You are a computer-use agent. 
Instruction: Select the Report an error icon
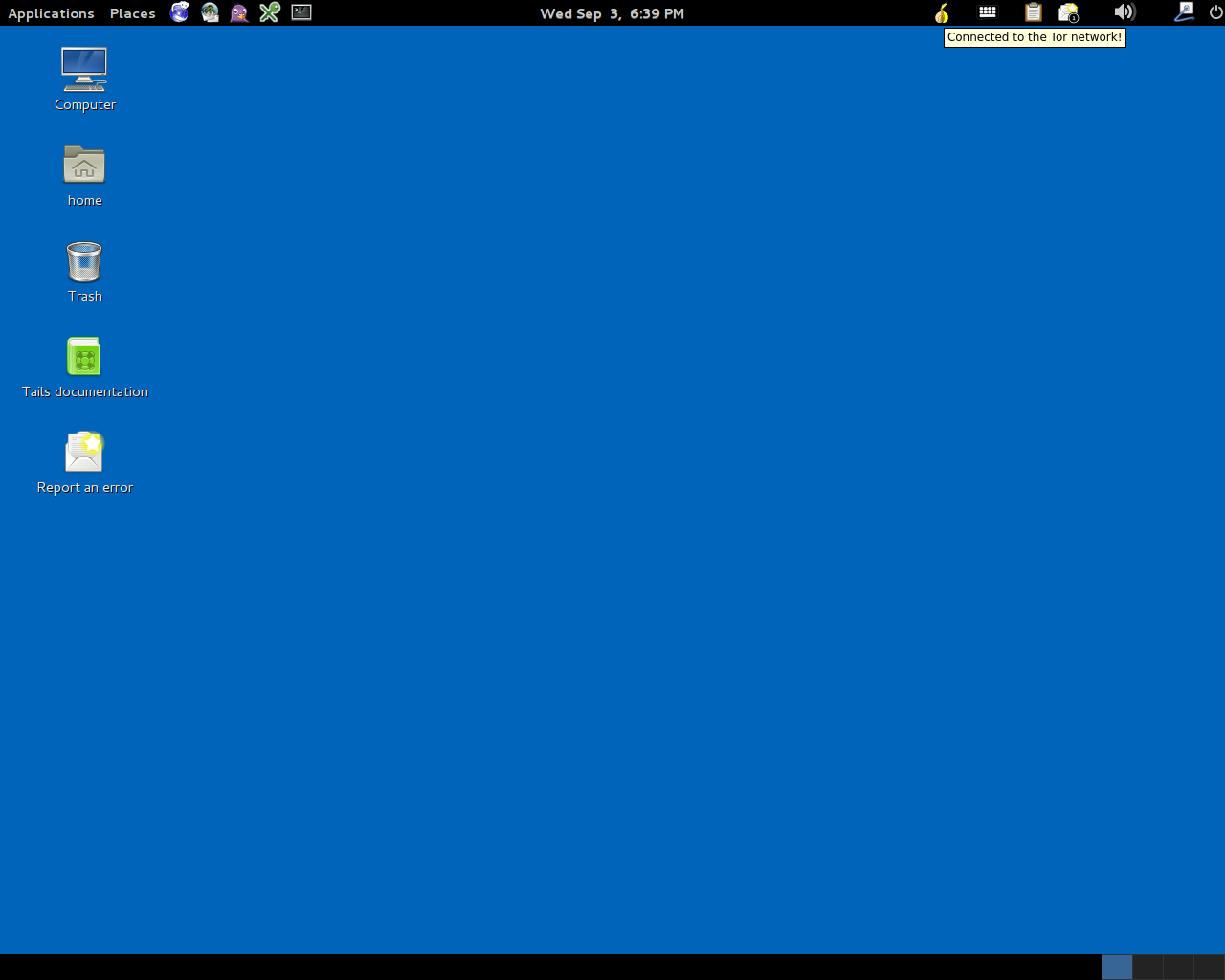pos(84,462)
